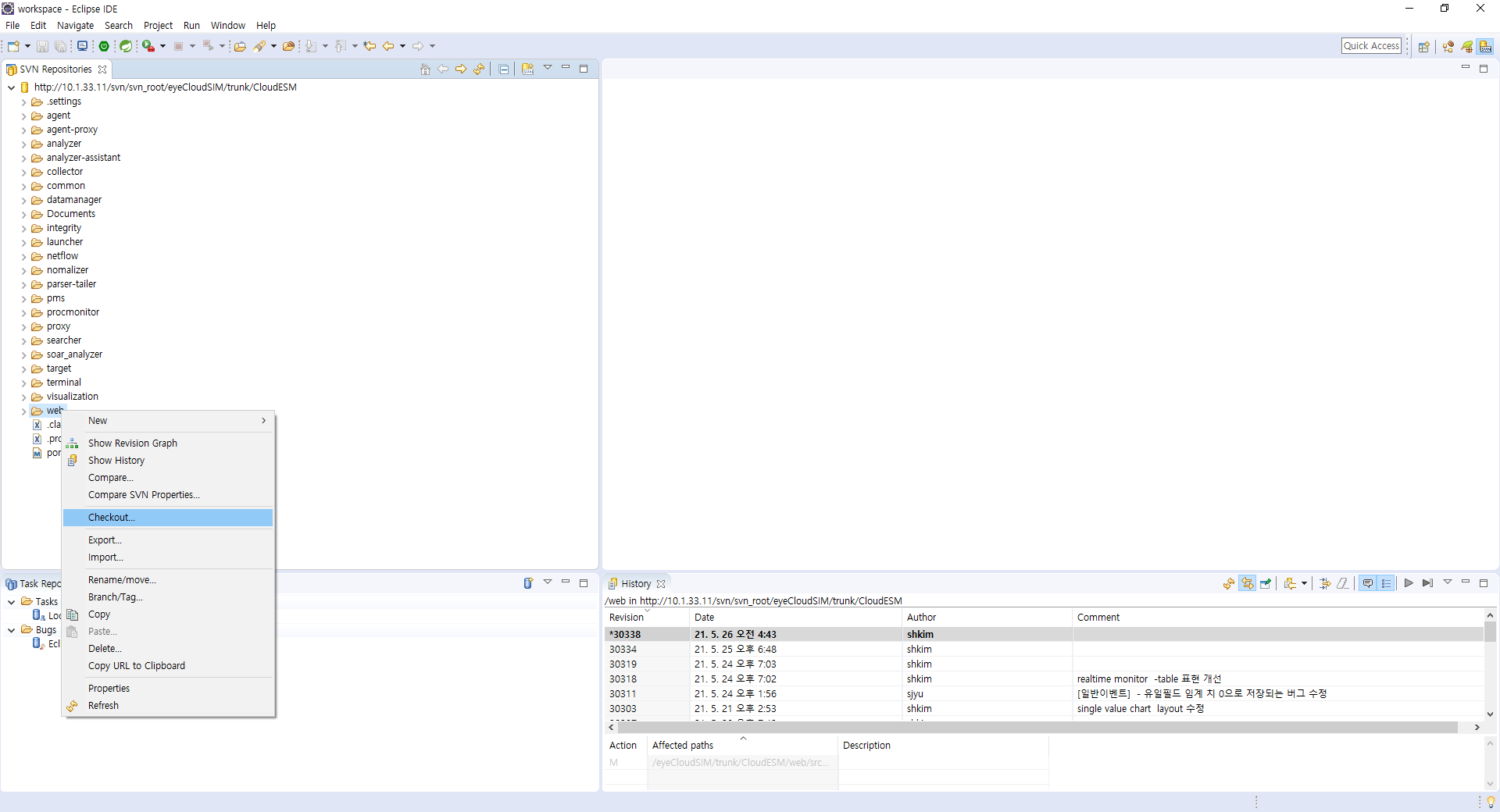The width and height of the screenshot is (1500, 812).
Task: Open the History view menu dropdown triangle
Action: (1448, 582)
